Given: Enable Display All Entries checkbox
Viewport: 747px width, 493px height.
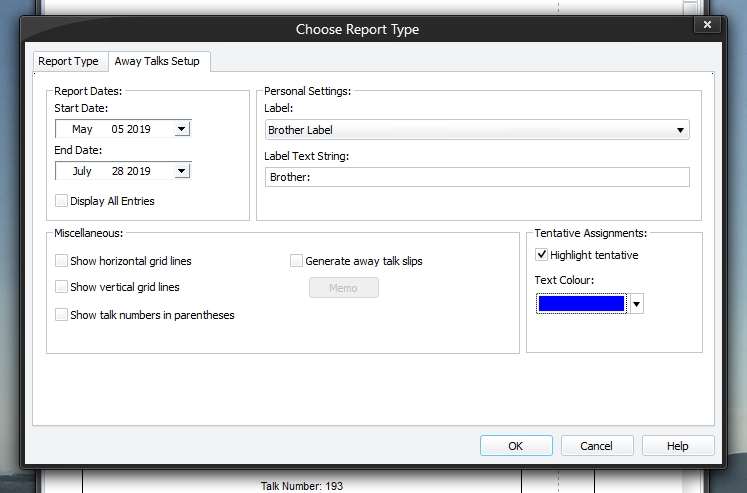Looking at the screenshot, I should pos(62,201).
